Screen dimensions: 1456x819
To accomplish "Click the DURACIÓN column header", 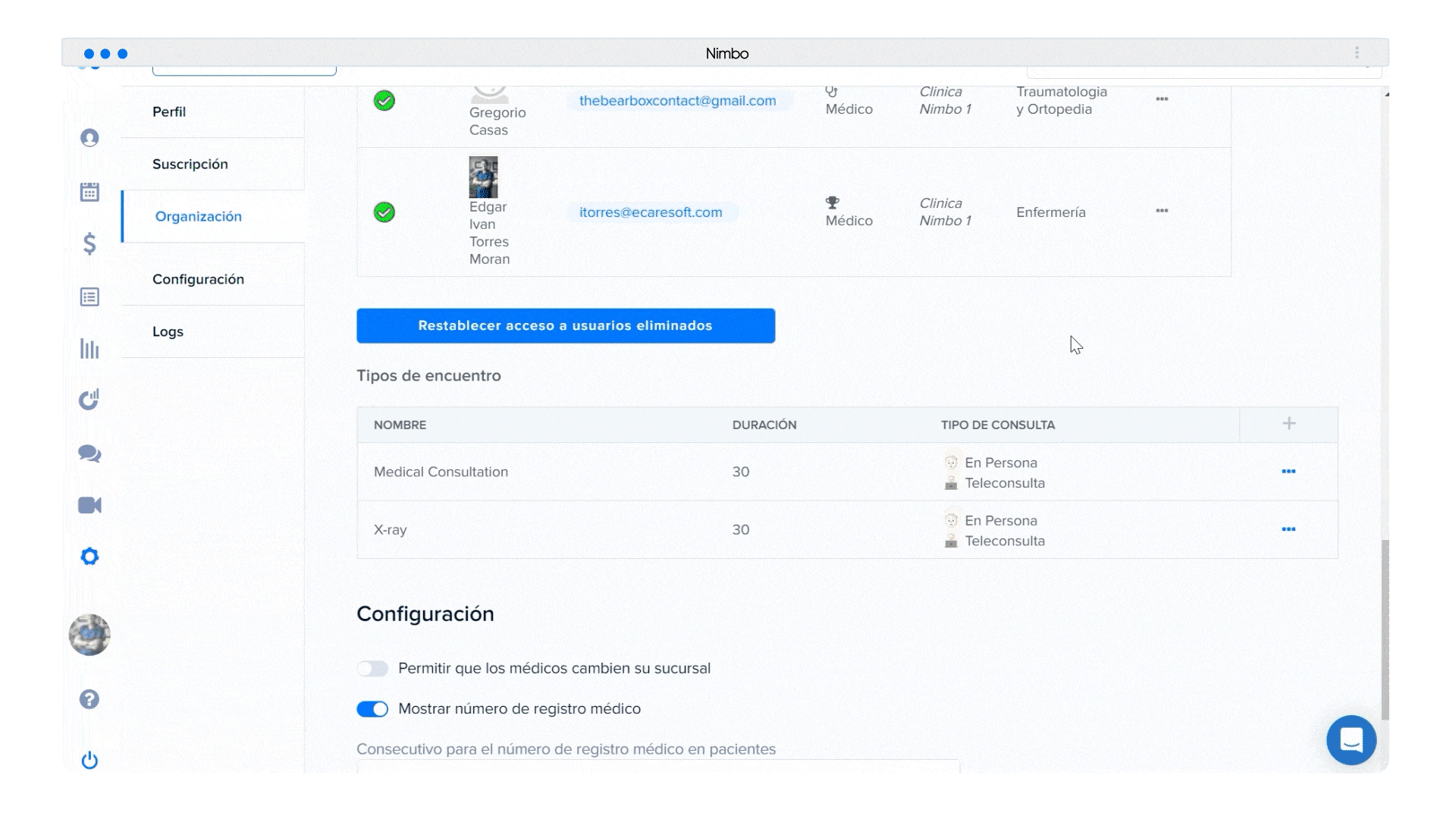I will point(764,425).
